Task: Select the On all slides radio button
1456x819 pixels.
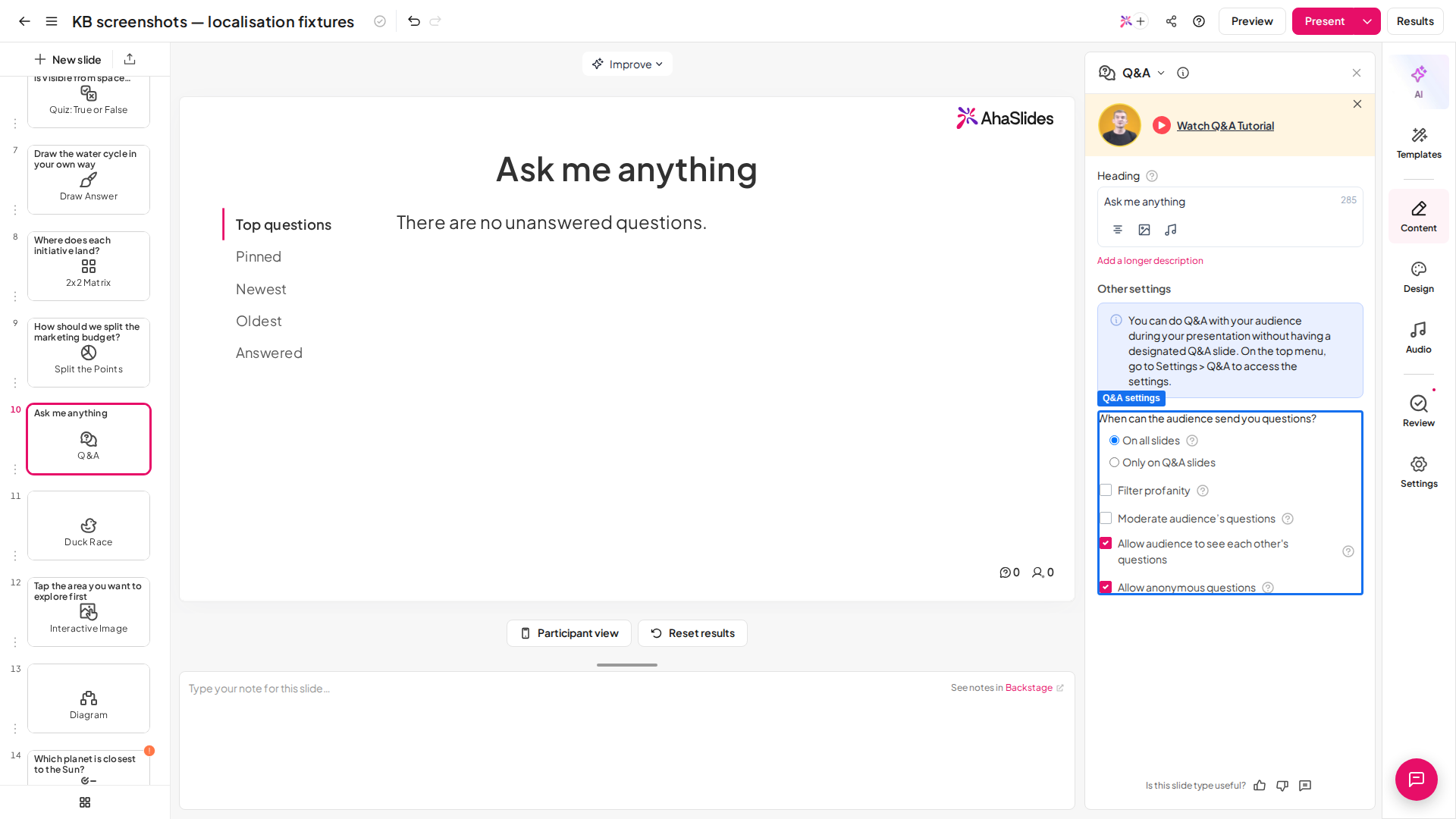Action: (1114, 441)
